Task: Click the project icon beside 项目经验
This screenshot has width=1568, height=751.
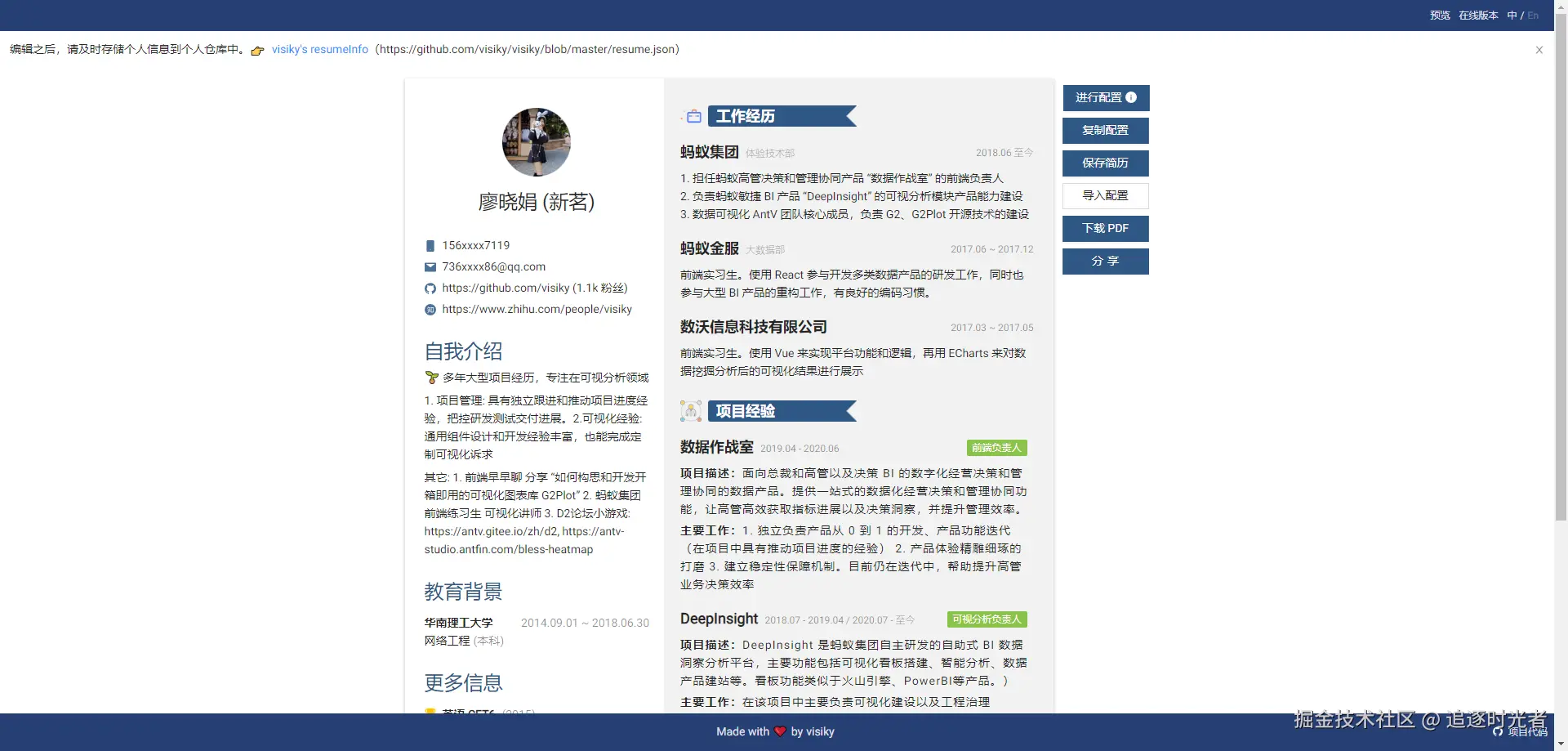Action: (x=691, y=411)
